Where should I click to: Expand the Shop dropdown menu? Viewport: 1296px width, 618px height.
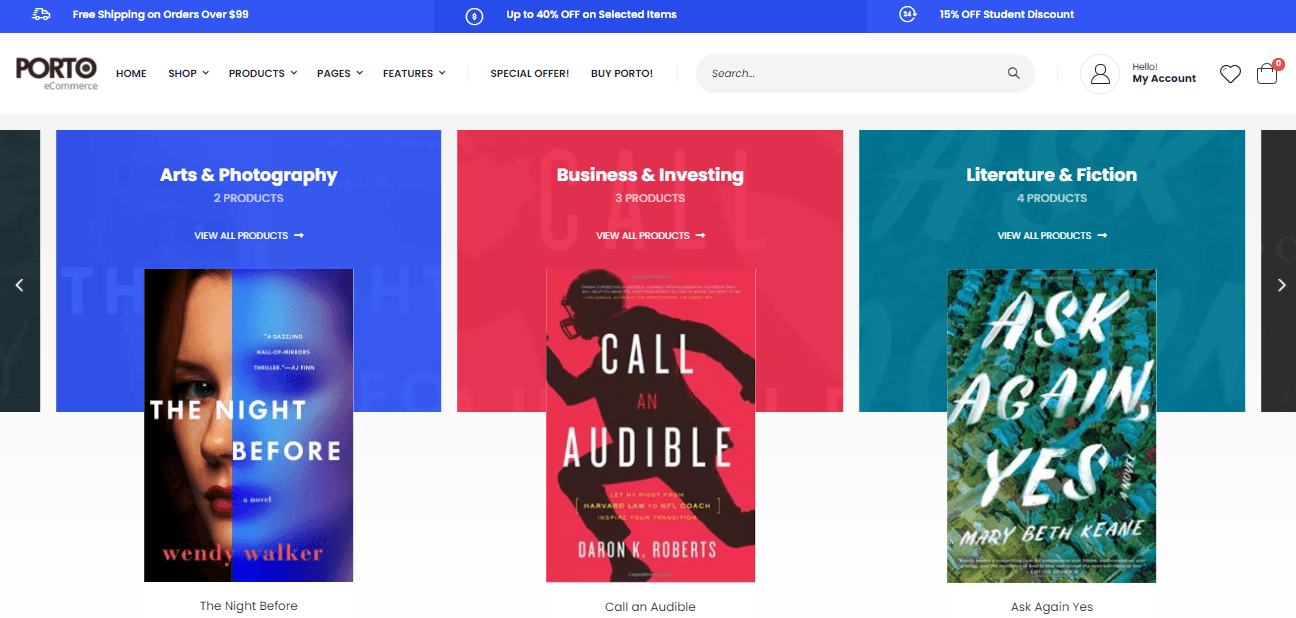(188, 73)
